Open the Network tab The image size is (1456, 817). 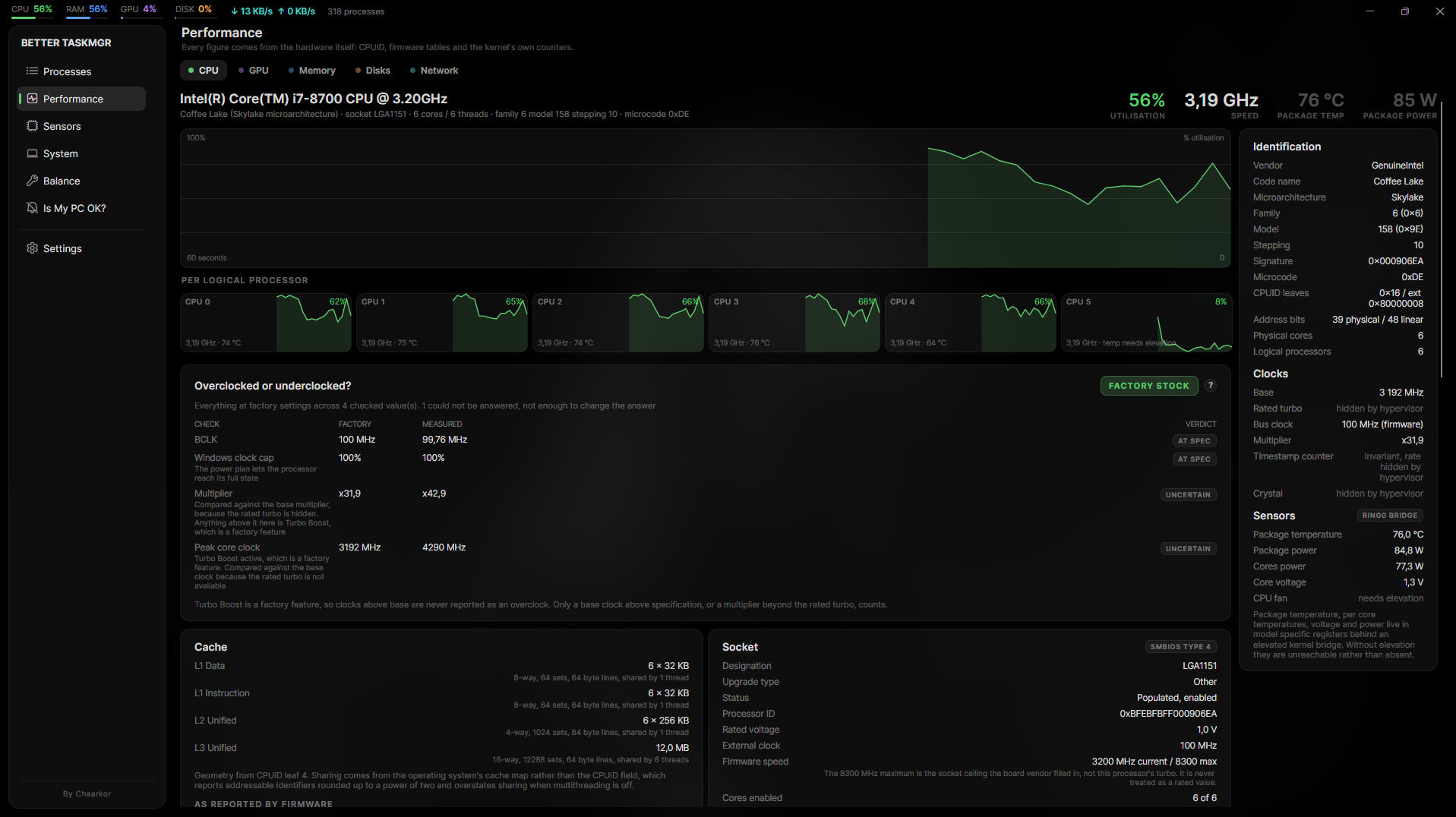click(x=434, y=71)
